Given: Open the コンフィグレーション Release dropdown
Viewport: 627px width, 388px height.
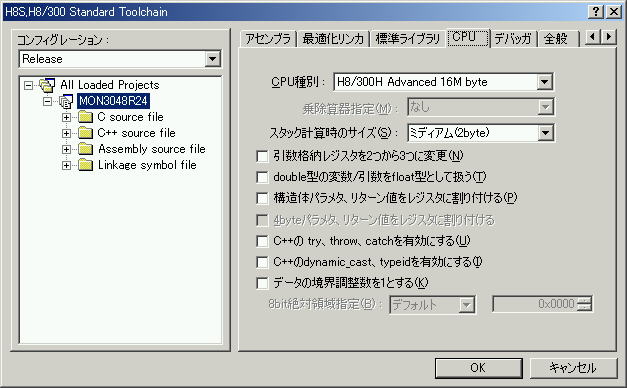Looking at the screenshot, I should pos(212,59).
